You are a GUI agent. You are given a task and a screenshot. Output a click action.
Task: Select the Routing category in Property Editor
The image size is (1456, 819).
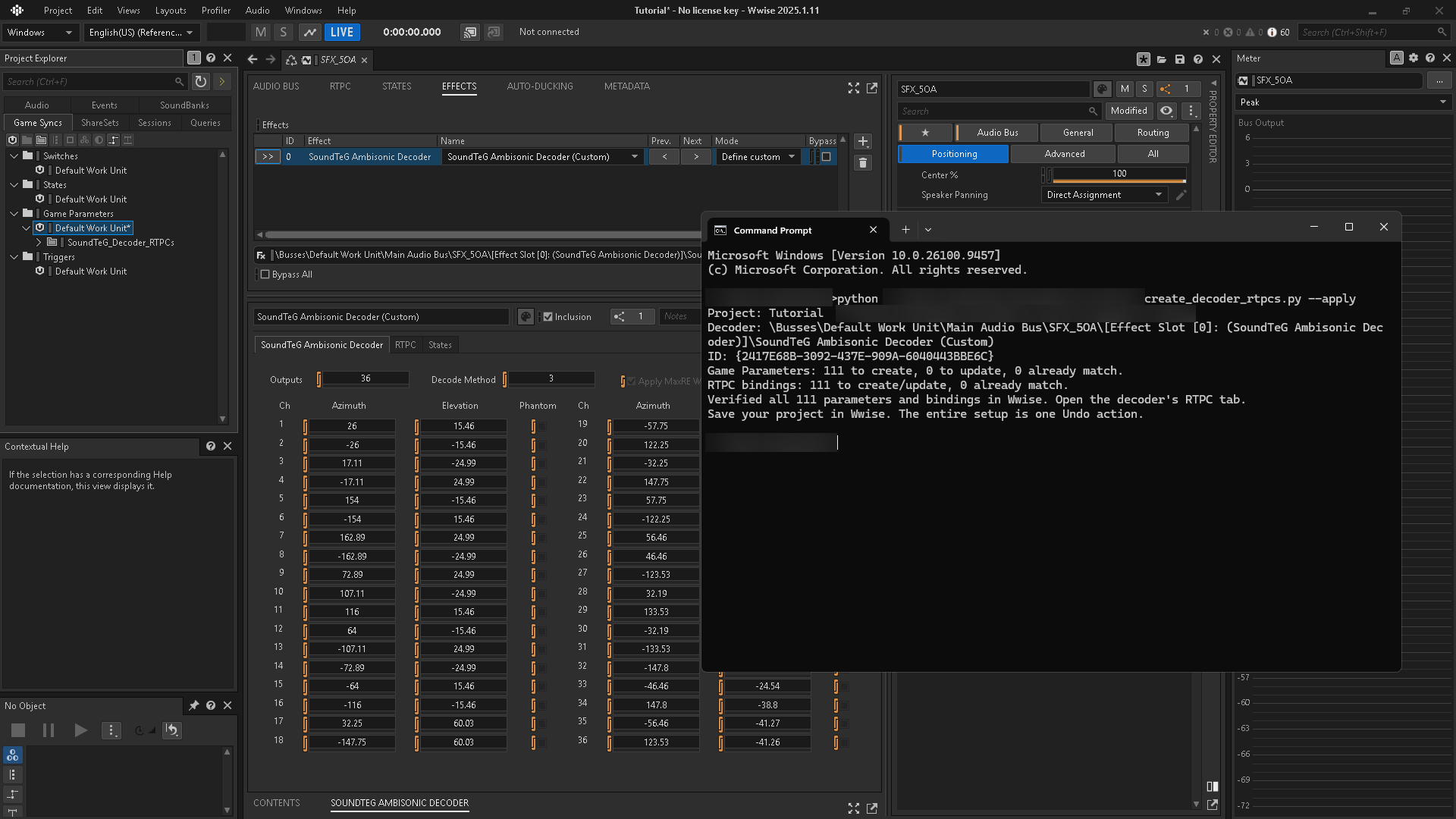1153,133
